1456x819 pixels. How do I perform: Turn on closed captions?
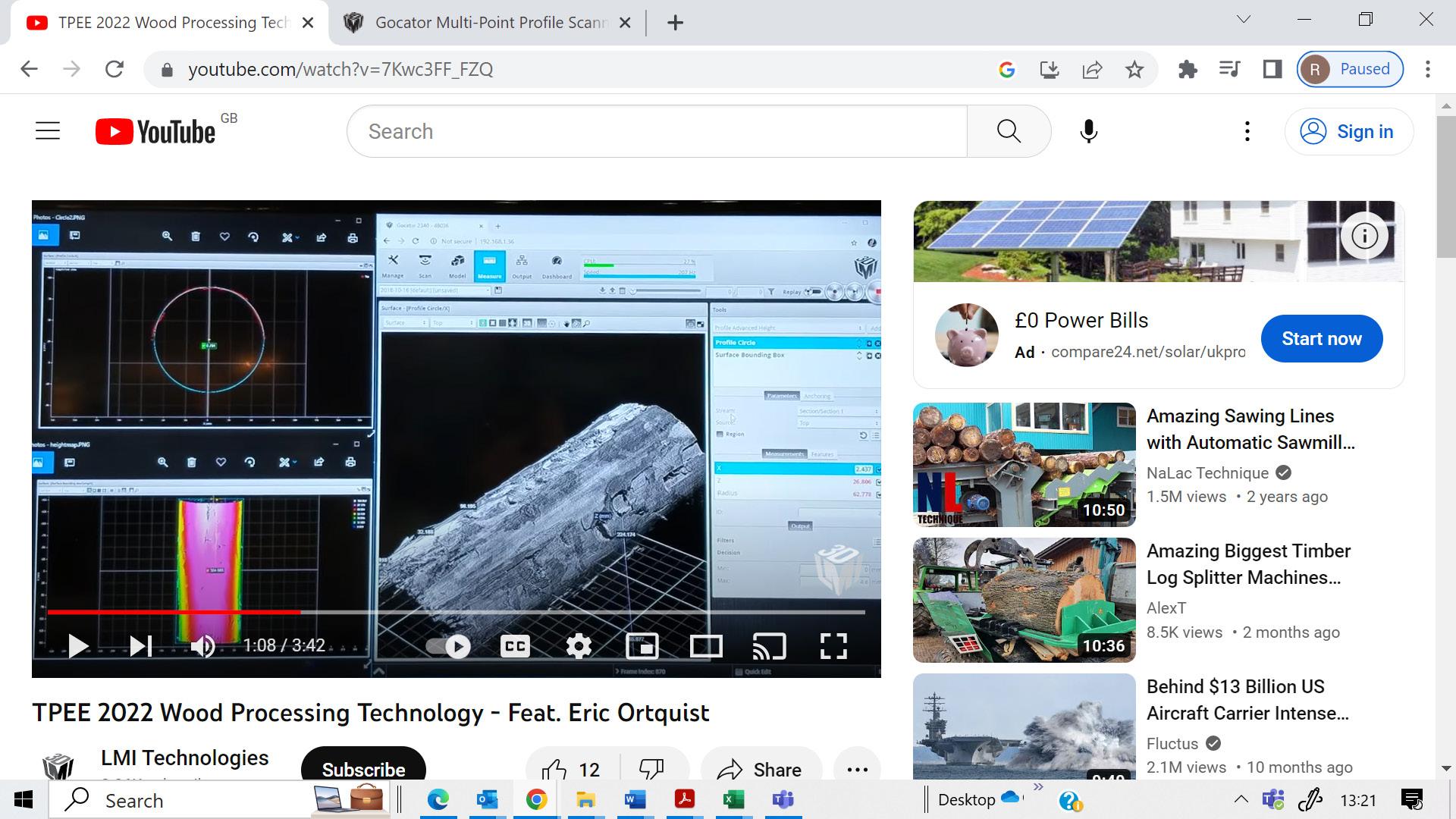click(x=515, y=646)
